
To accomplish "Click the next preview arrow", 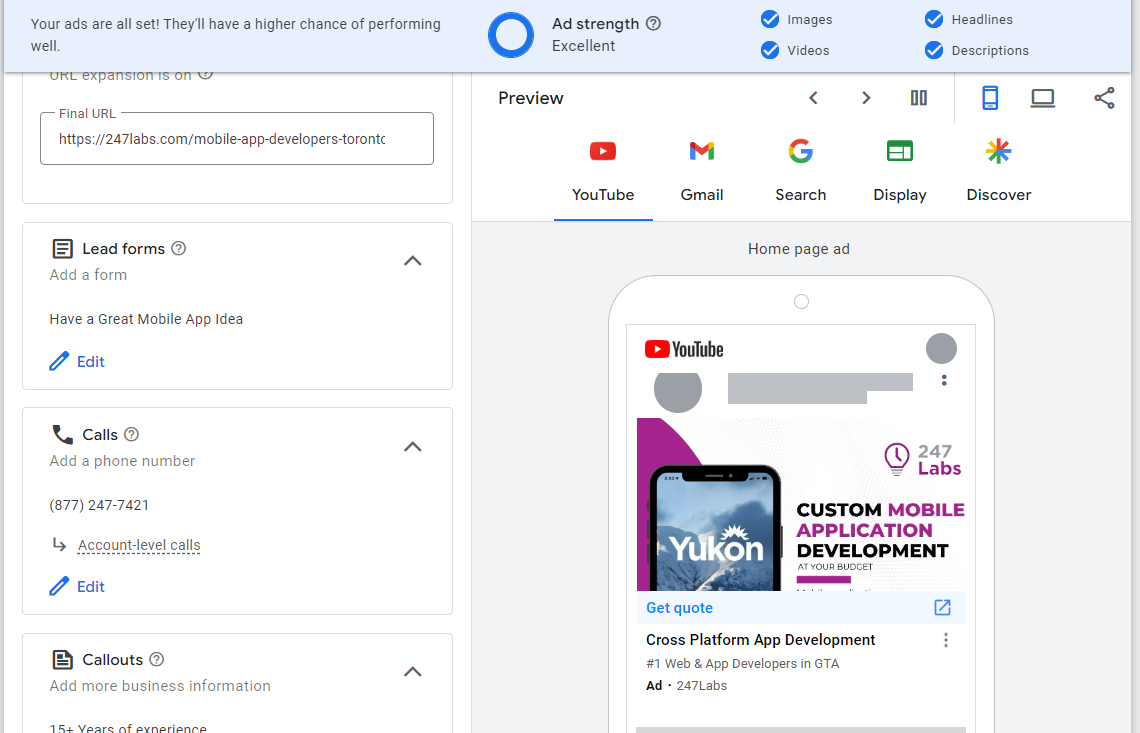I will pos(865,98).
